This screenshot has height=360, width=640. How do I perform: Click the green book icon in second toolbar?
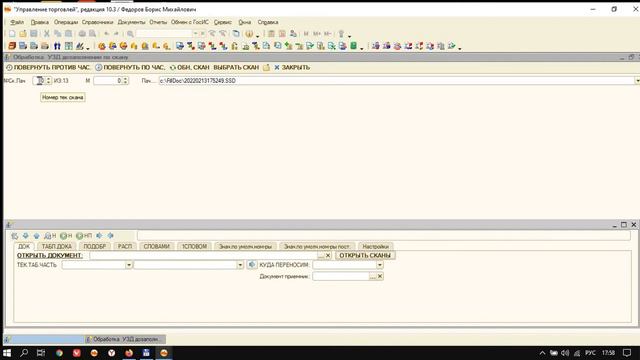click(353, 46)
